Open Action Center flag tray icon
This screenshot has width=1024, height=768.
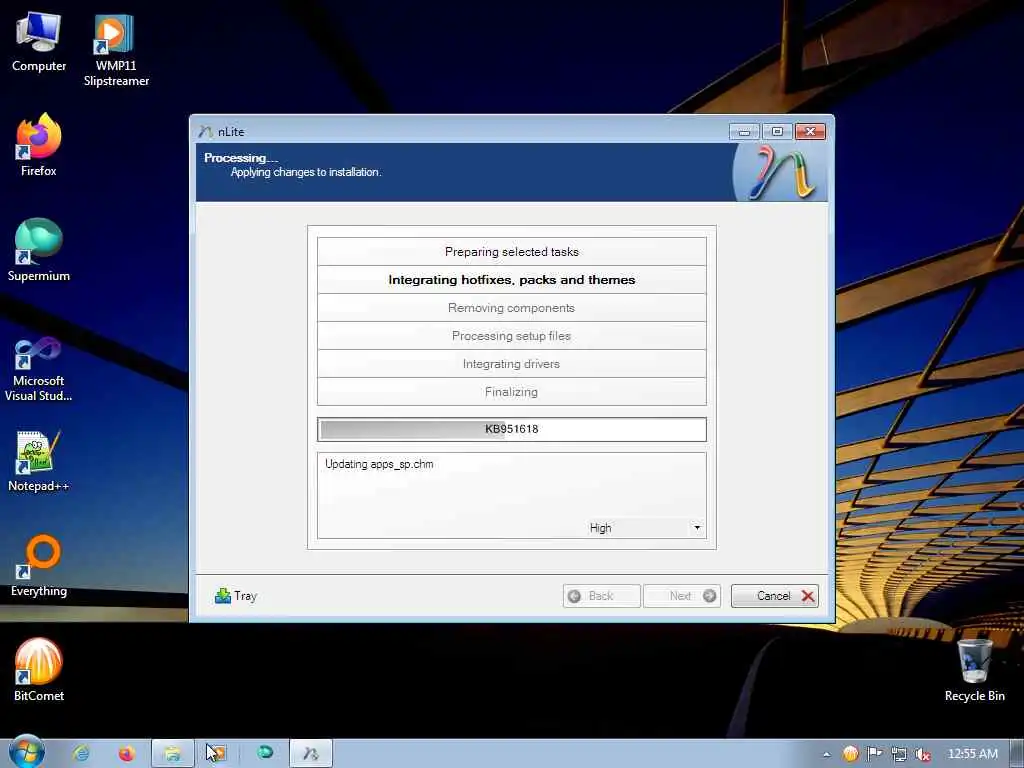pos(874,754)
